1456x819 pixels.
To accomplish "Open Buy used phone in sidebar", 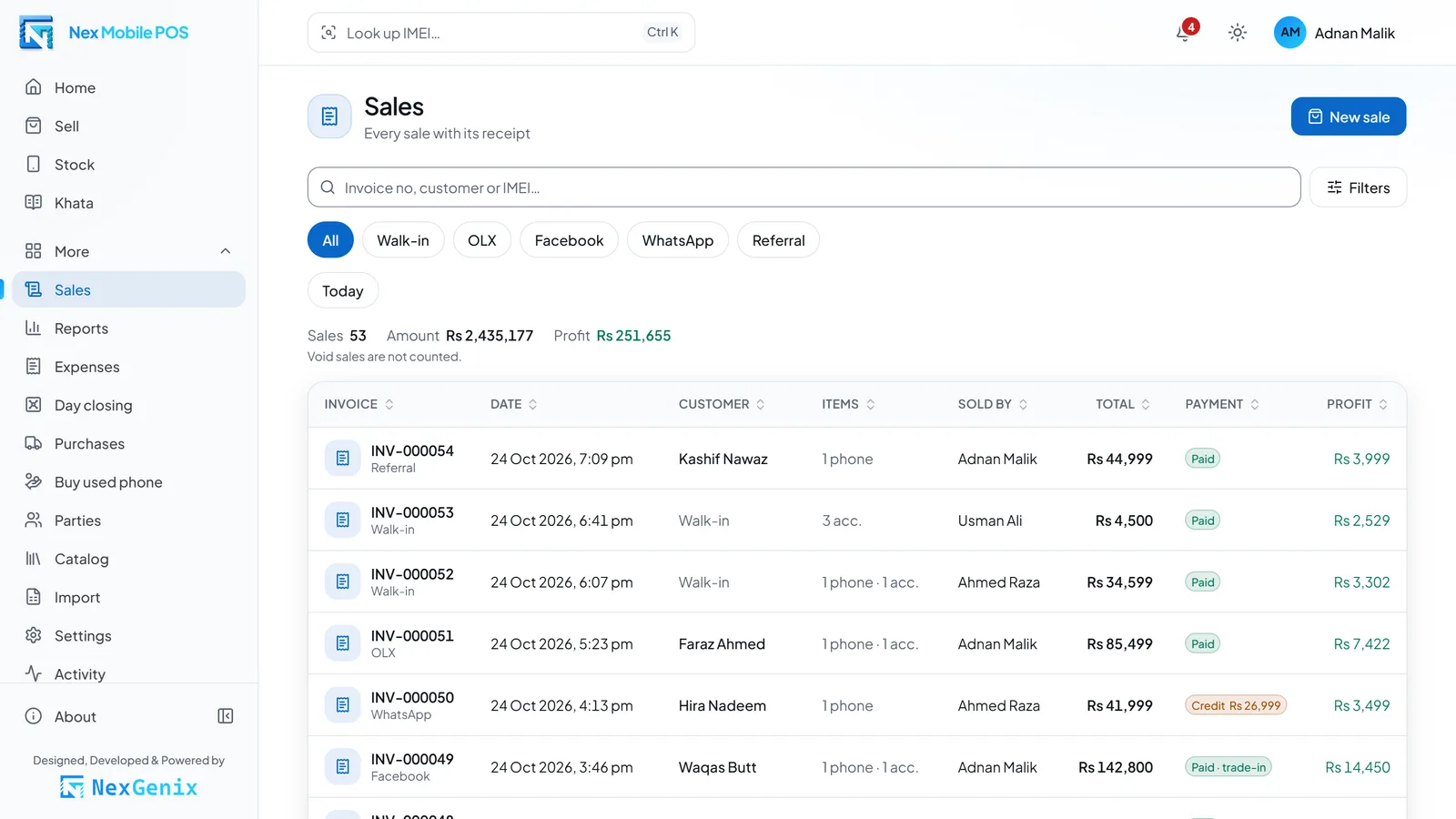I will pos(129,482).
